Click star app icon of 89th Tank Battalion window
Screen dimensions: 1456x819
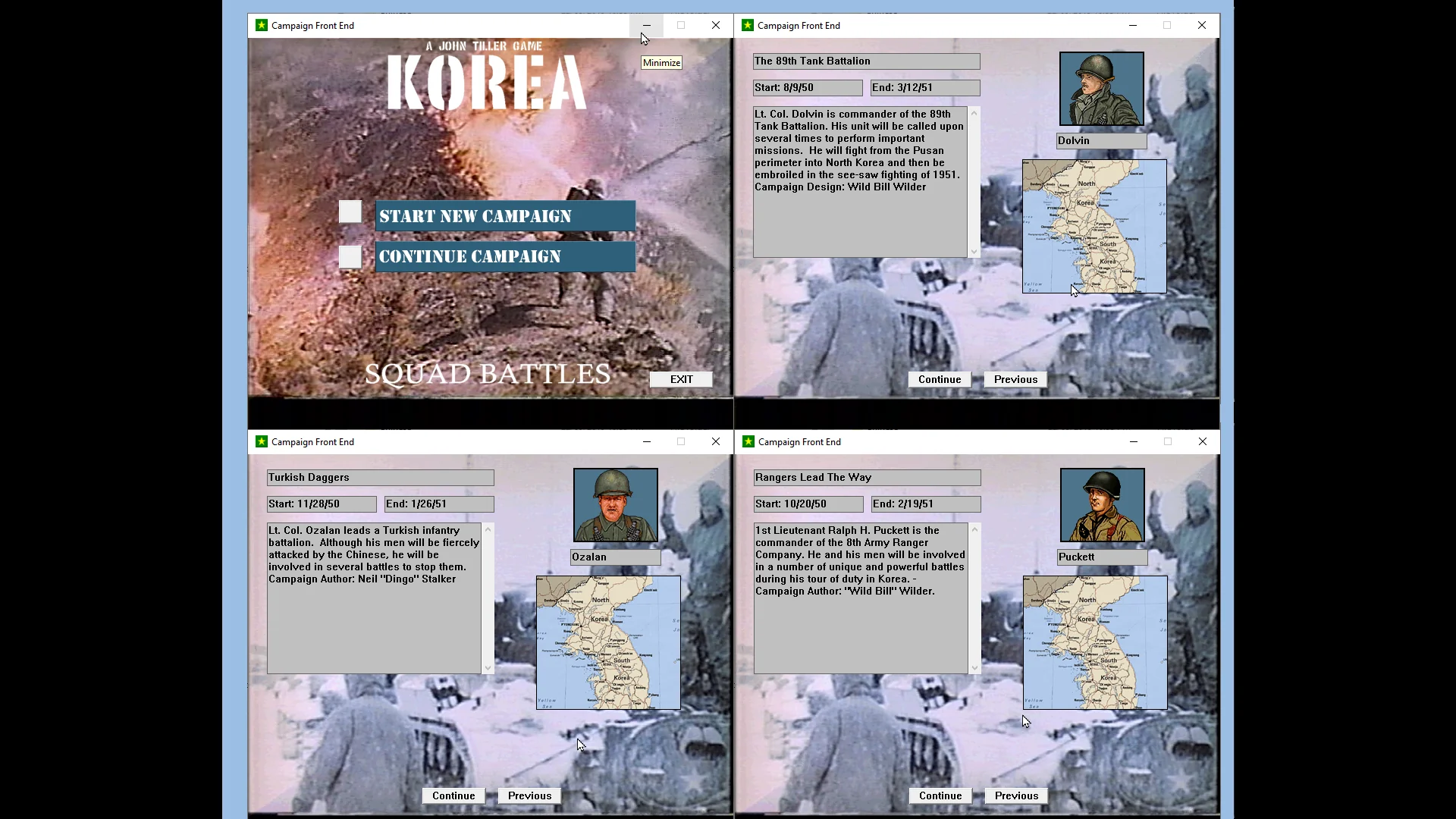748,25
